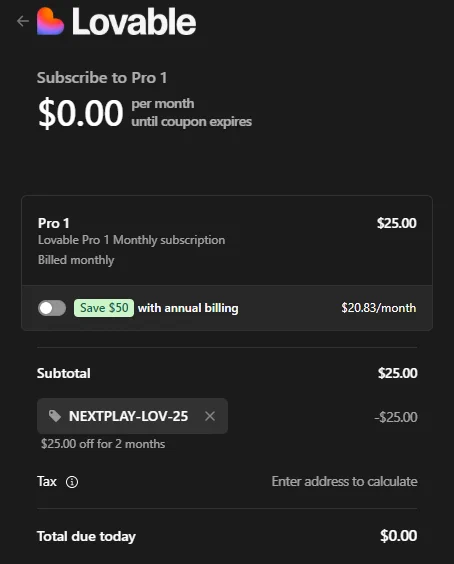454x564 pixels.
Task: Click the Save $50 badge
Action: pos(104,308)
